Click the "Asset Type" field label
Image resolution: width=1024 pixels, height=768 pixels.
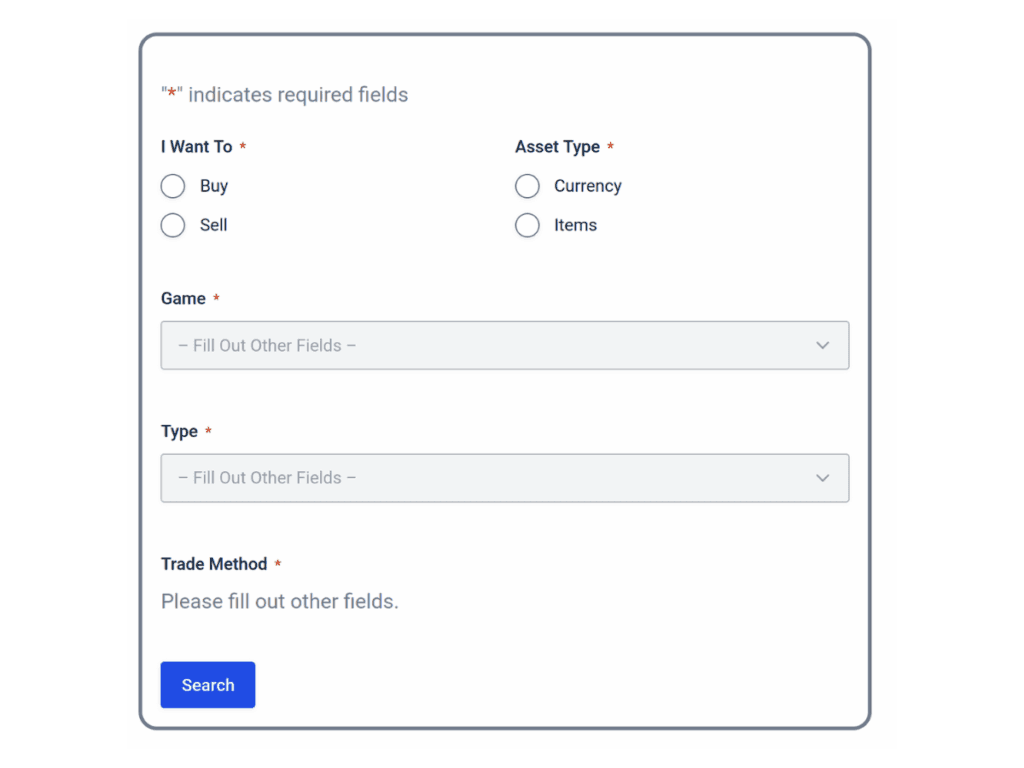(x=558, y=147)
